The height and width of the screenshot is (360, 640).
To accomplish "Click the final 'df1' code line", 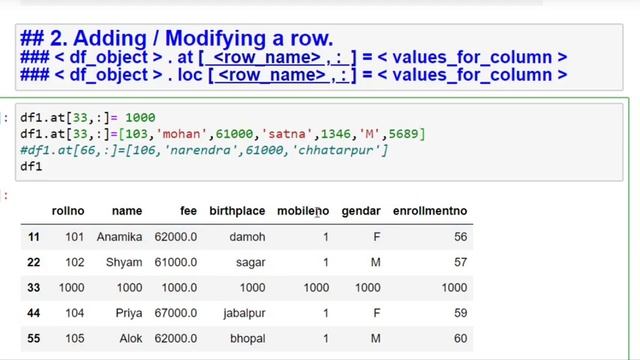I will (31, 167).
